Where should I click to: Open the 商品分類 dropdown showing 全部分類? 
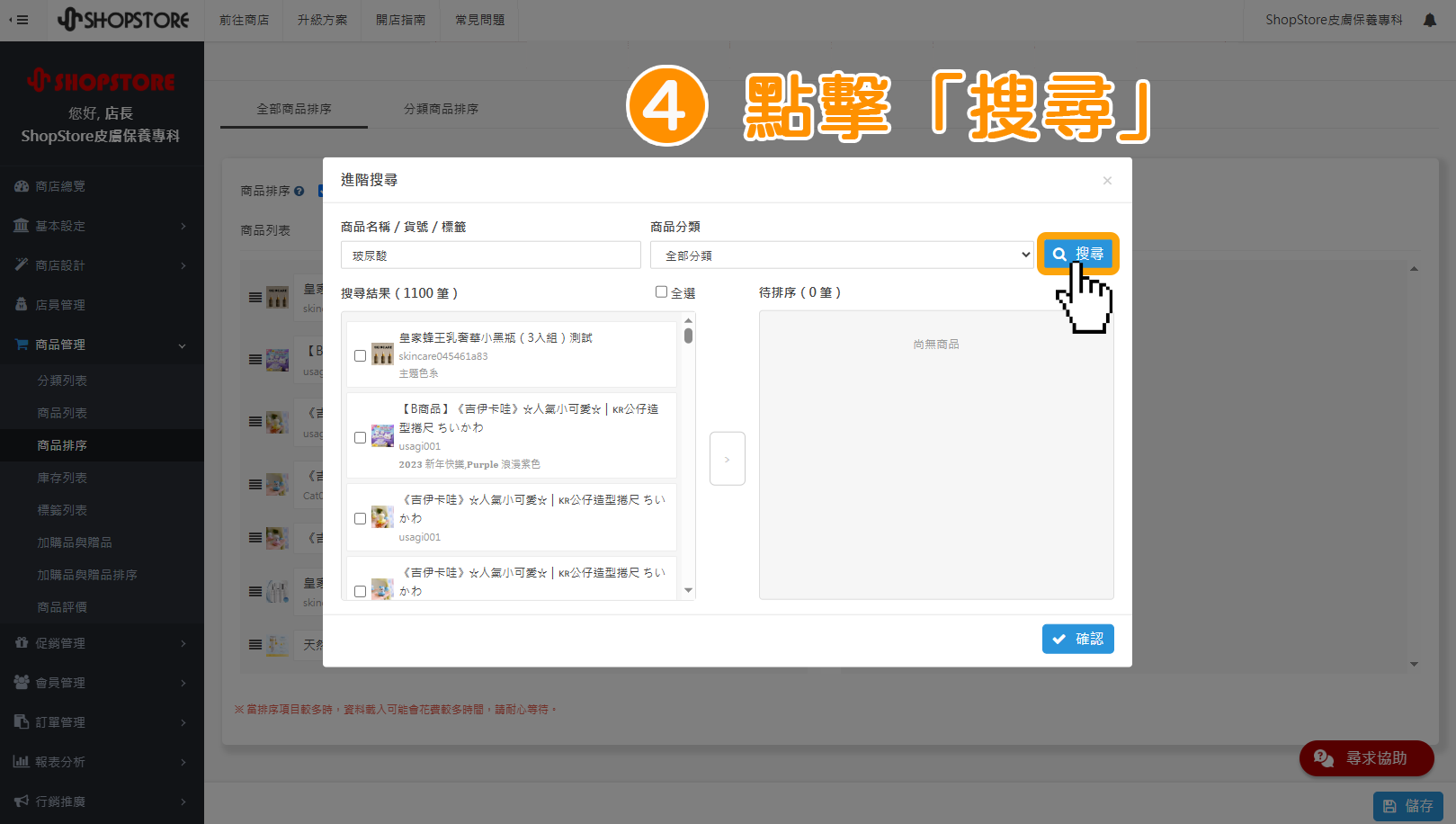(x=843, y=255)
